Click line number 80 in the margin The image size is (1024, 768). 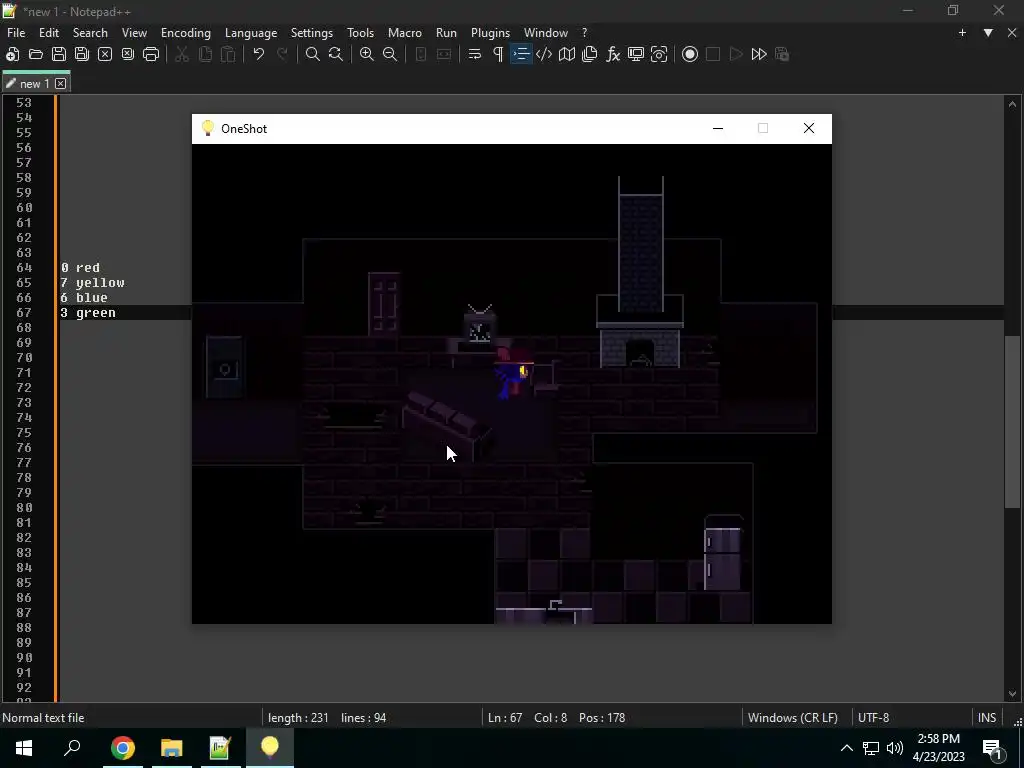point(24,507)
